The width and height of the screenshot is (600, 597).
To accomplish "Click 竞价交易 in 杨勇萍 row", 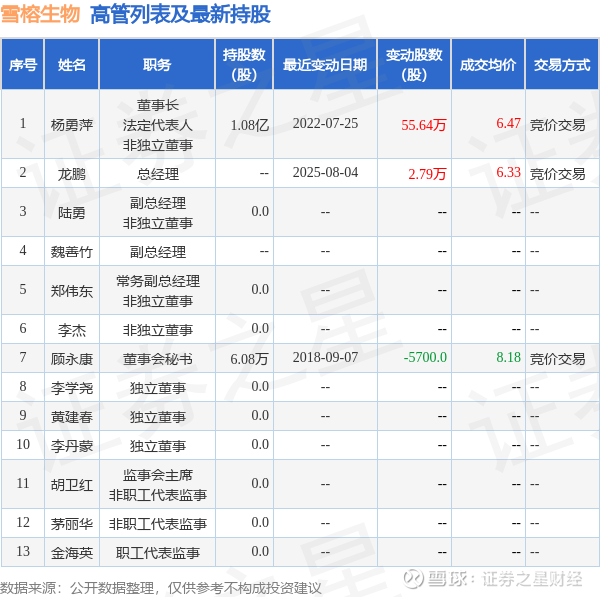I will 558,125.
